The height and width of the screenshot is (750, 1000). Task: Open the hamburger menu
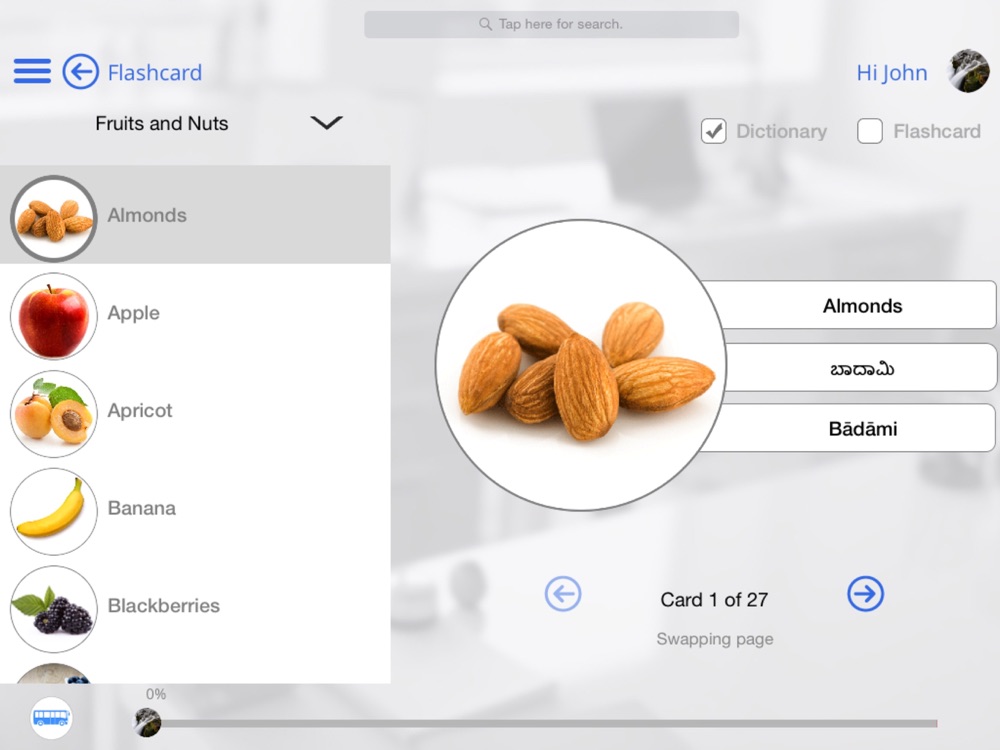tap(33, 71)
